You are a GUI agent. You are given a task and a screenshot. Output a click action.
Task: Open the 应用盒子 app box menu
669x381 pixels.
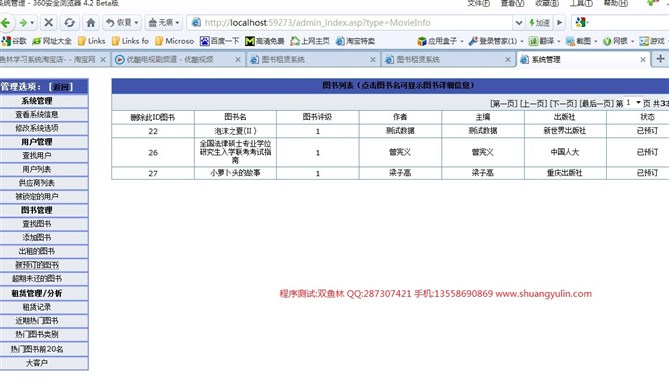coord(440,41)
